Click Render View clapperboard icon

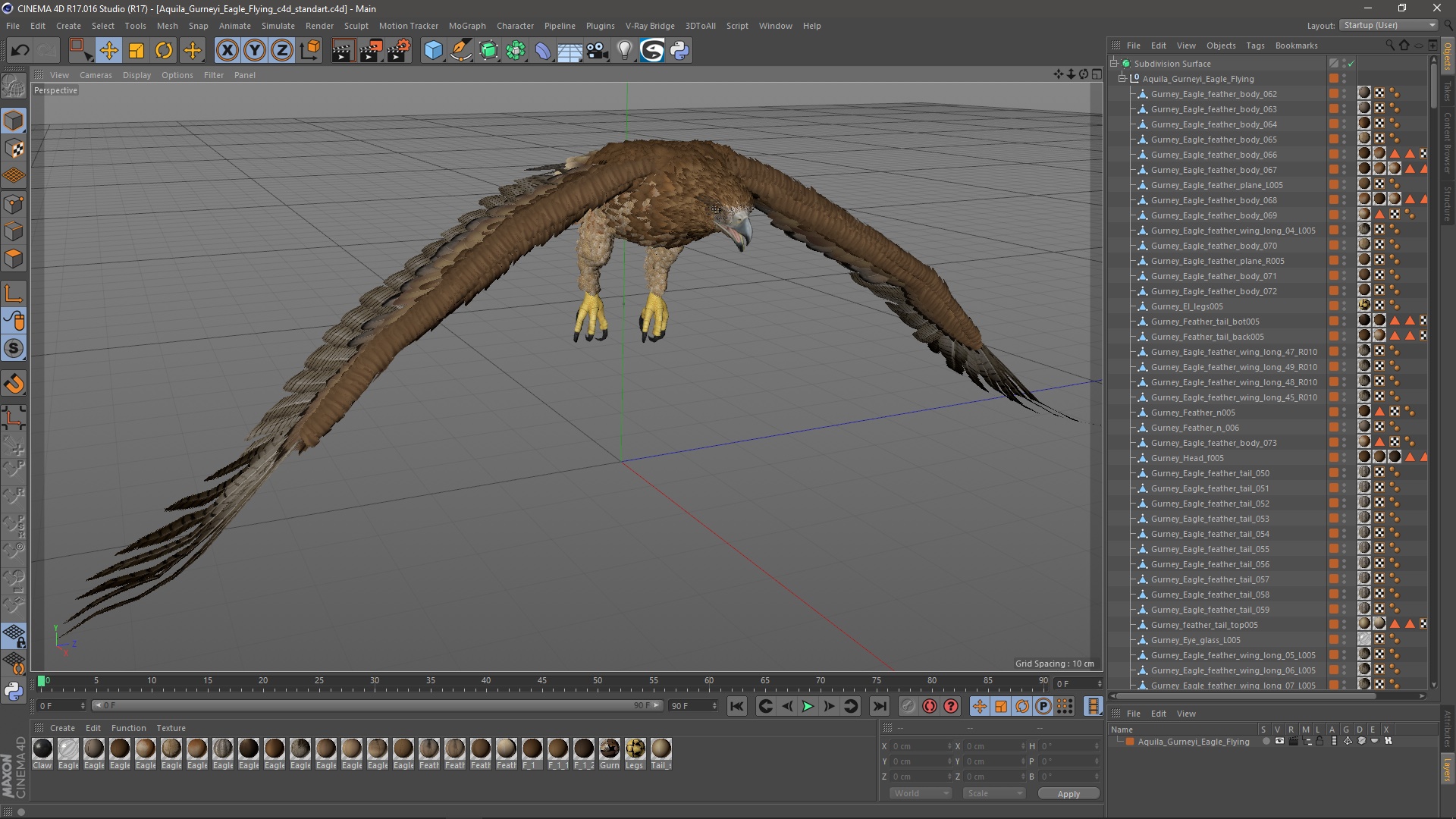[x=342, y=51]
